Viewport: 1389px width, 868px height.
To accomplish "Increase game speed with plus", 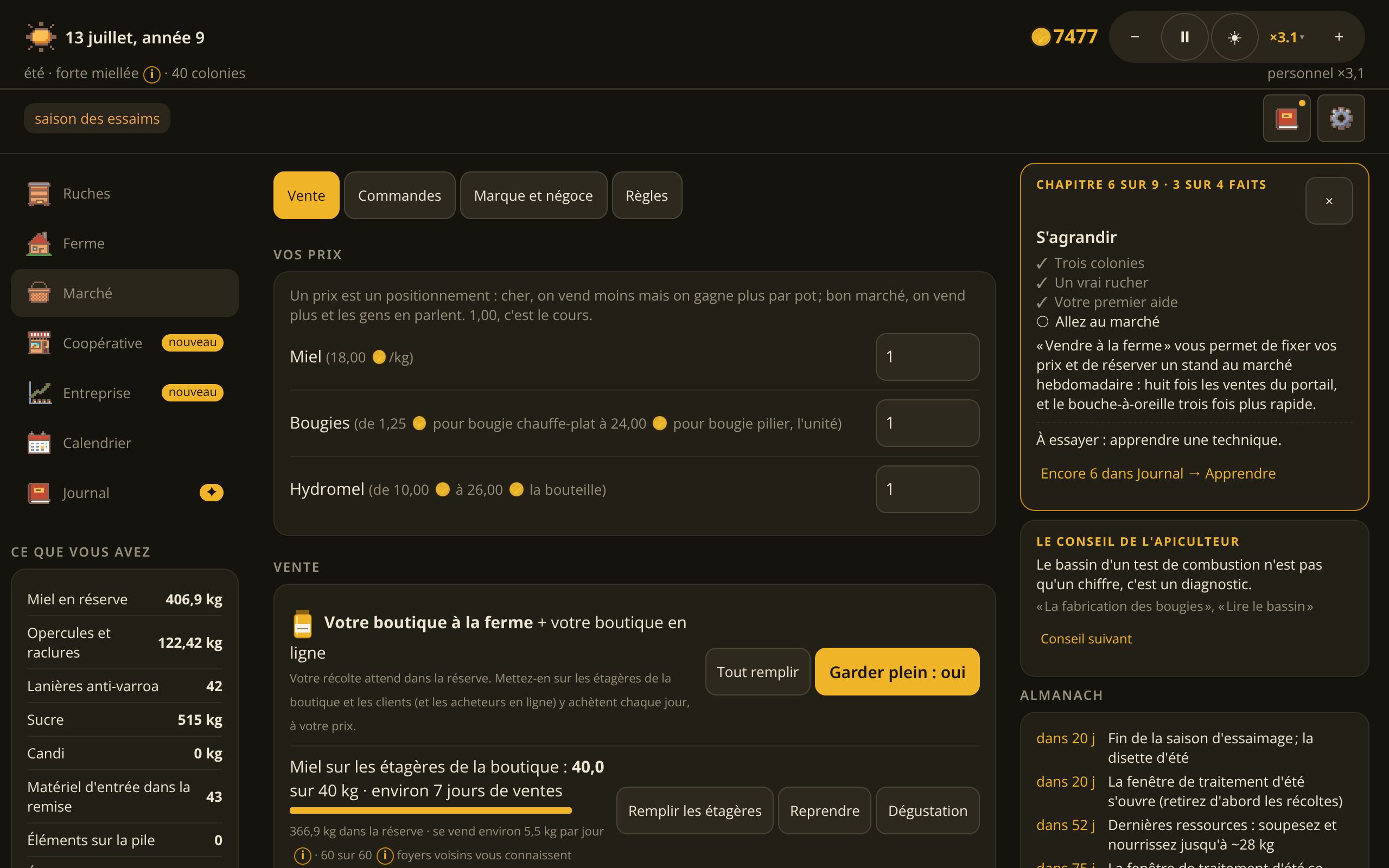I will pyautogui.click(x=1339, y=37).
